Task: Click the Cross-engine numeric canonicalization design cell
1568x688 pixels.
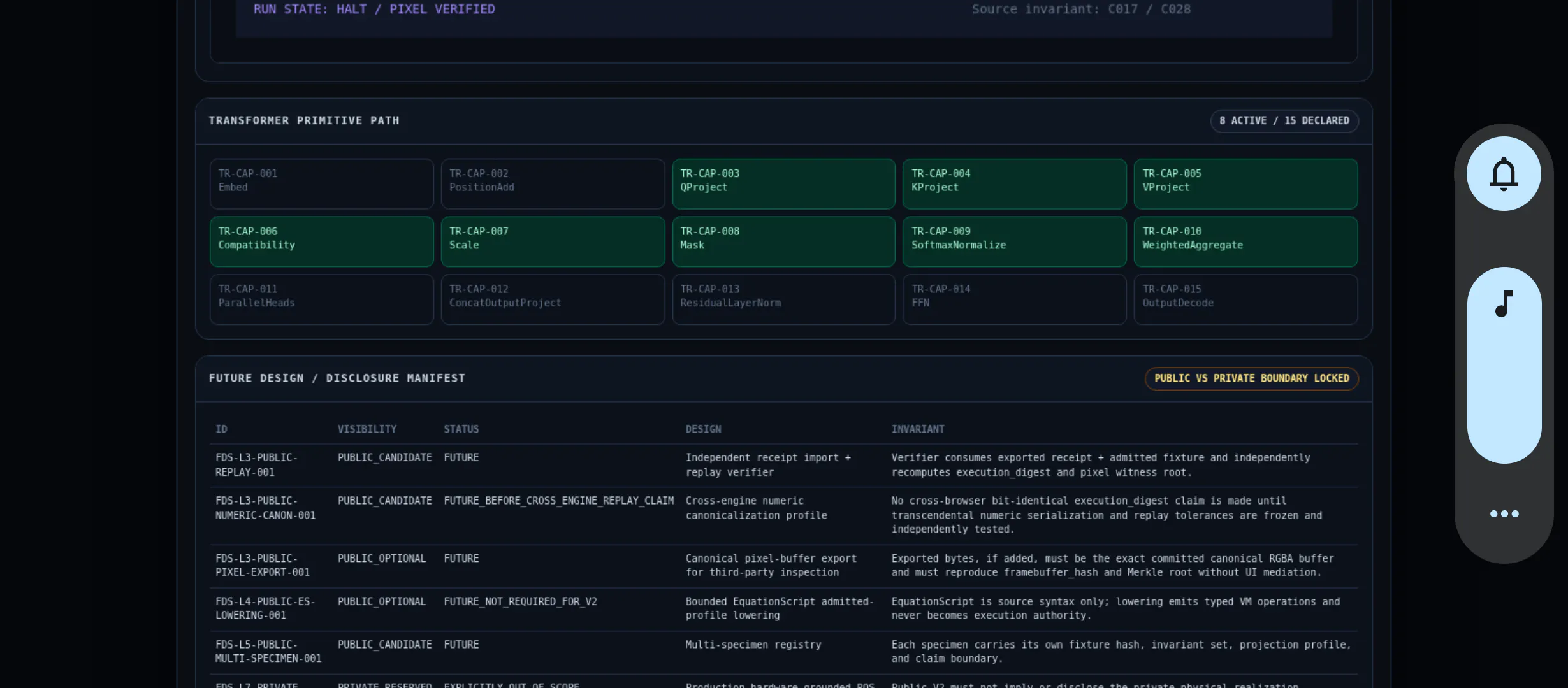Action: click(756, 508)
